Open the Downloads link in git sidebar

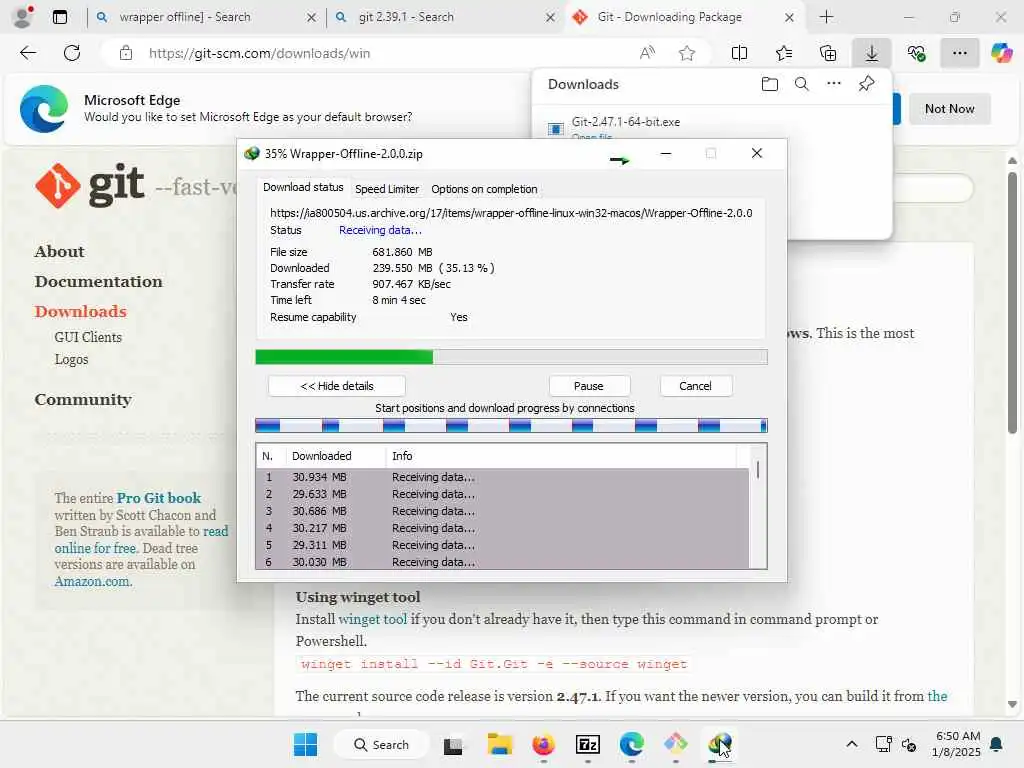coord(80,312)
